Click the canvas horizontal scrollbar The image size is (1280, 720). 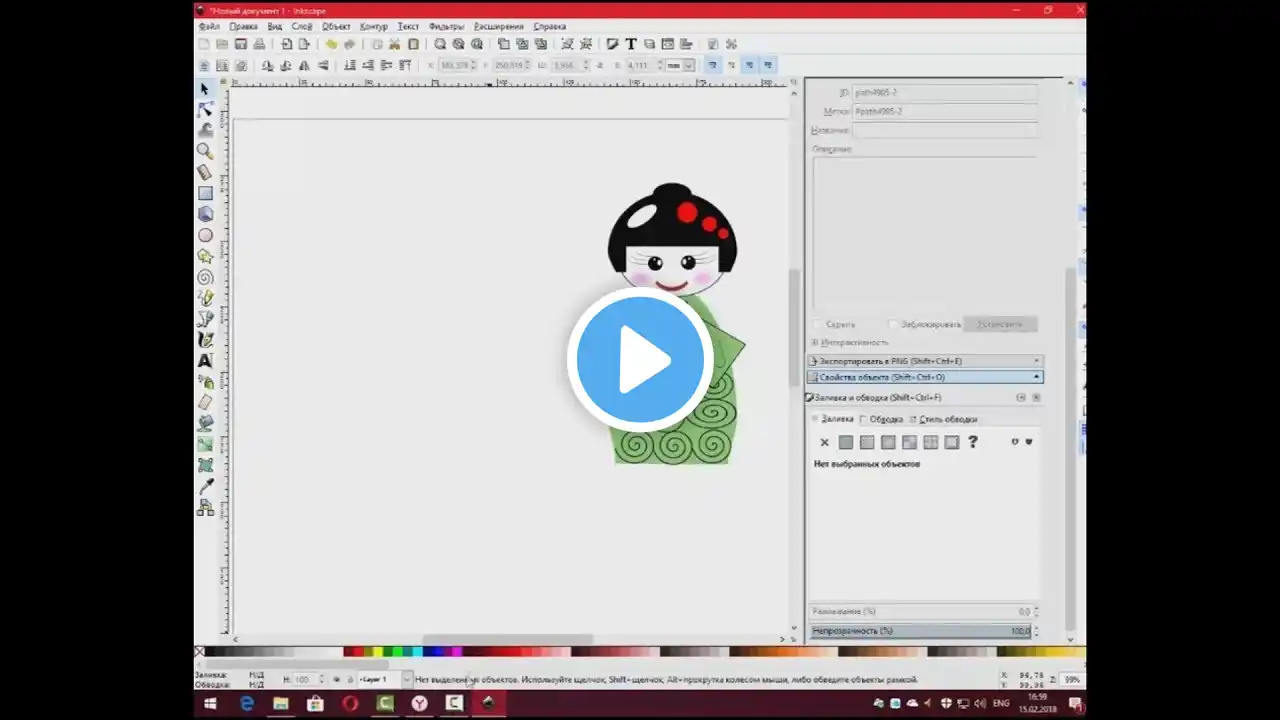(x=508, y=639)
